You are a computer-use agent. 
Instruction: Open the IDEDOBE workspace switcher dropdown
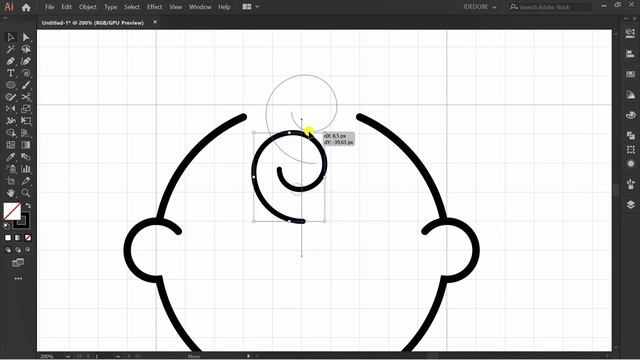480,7
